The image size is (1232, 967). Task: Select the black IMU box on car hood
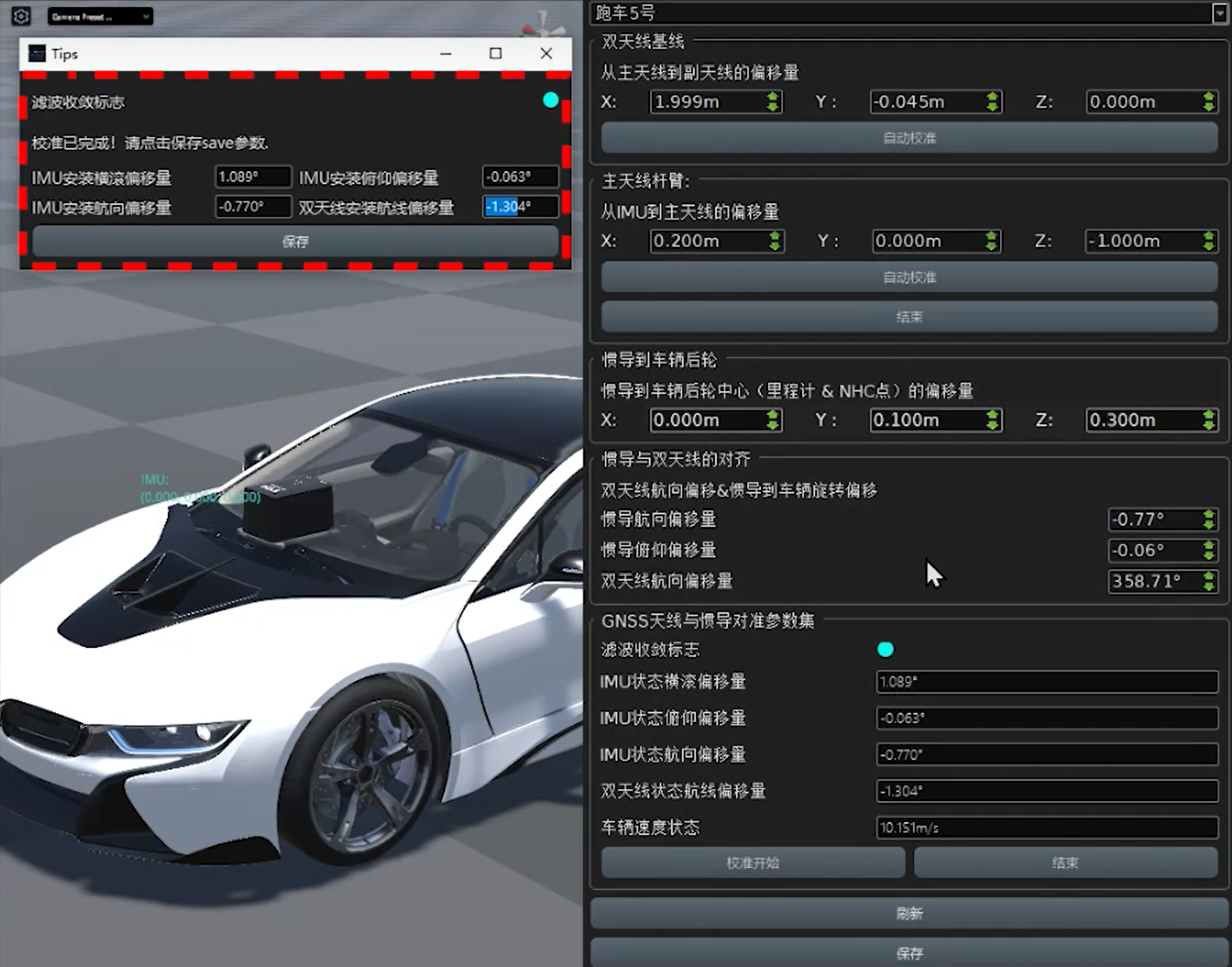point(288,509)
